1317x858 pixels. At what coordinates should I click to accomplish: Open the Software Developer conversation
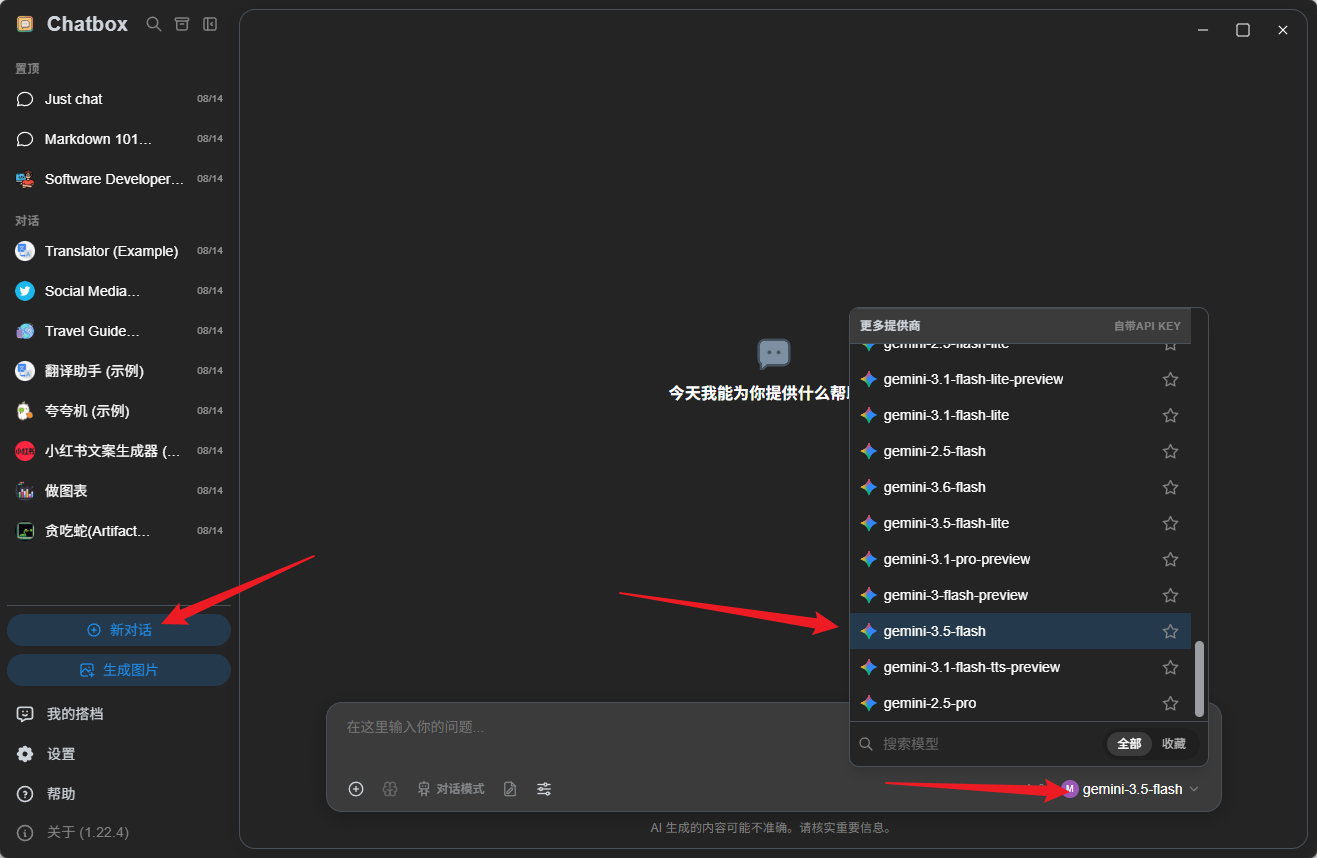[x=119, y=179]
